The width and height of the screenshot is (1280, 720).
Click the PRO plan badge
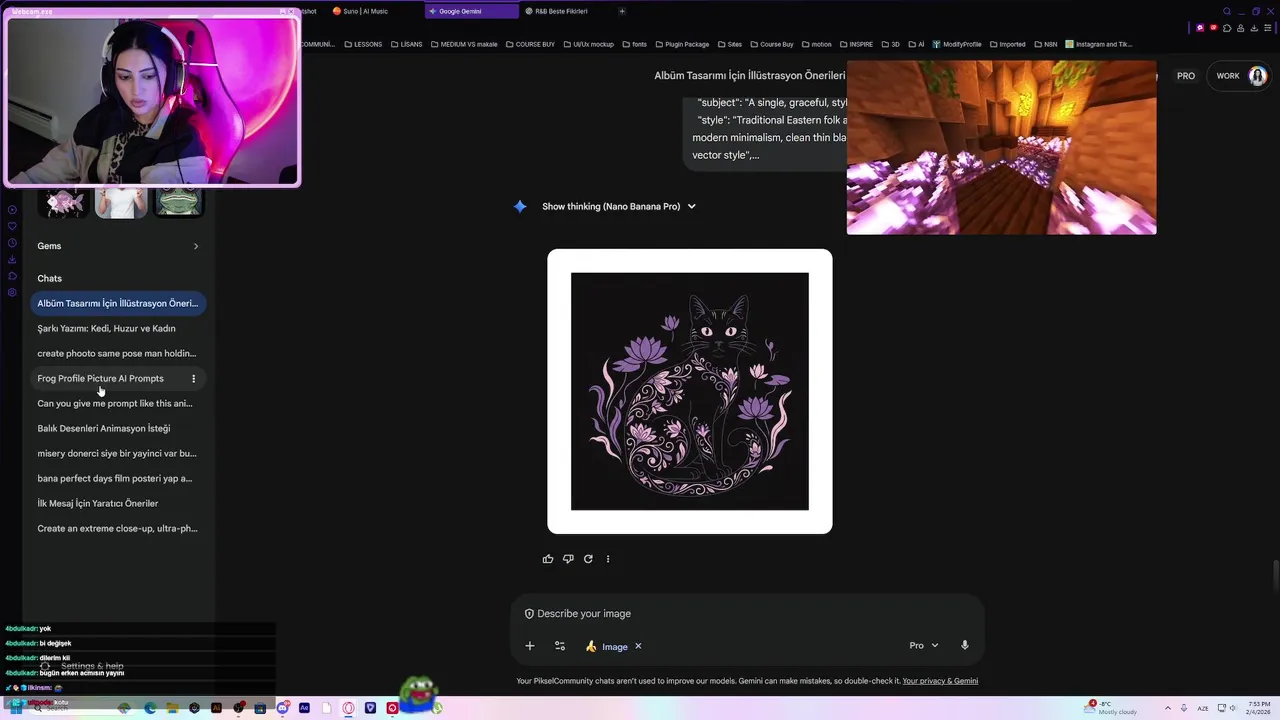[x=1186, y=76]
